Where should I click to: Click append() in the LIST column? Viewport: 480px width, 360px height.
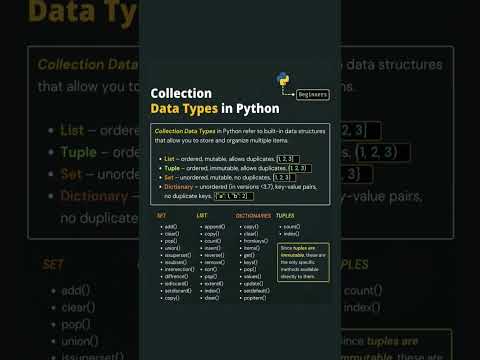(215, 227)
